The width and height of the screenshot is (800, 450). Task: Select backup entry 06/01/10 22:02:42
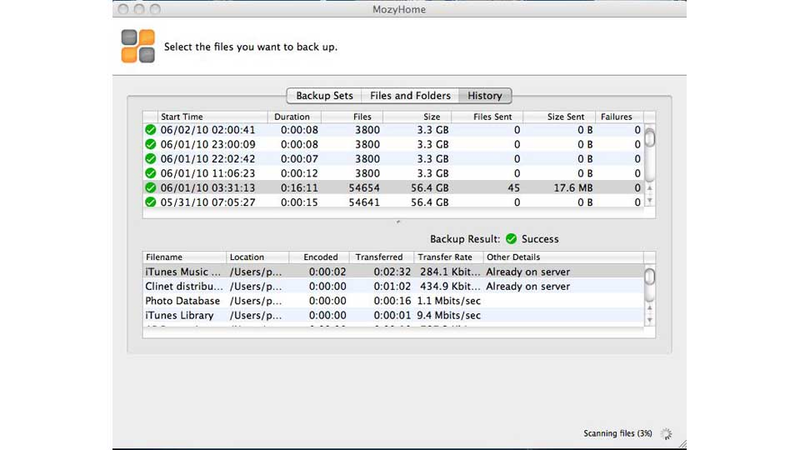[393, 159]
